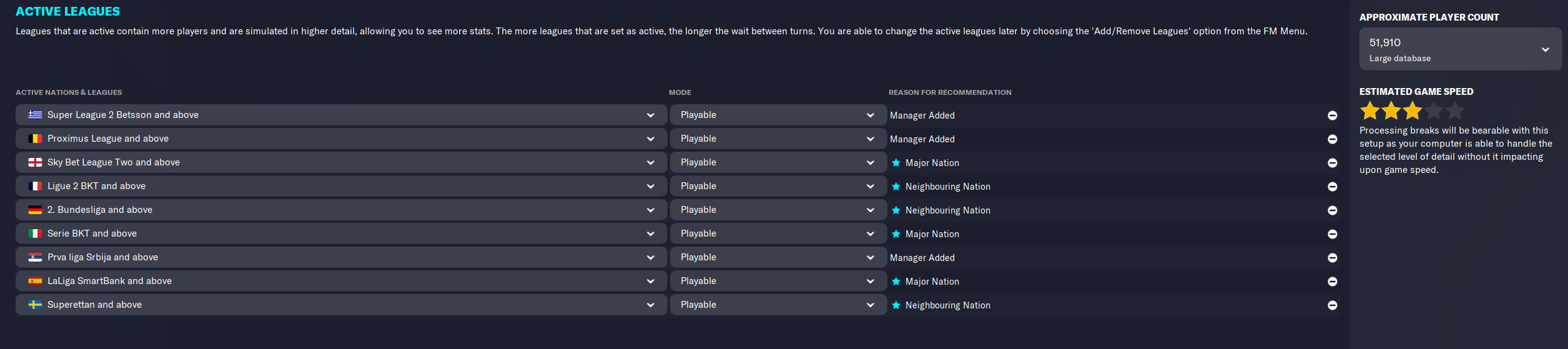Viewport: 1568px width, 349px height.
Task: Remove Serie BKT from active leagues
Action: 1332,234
